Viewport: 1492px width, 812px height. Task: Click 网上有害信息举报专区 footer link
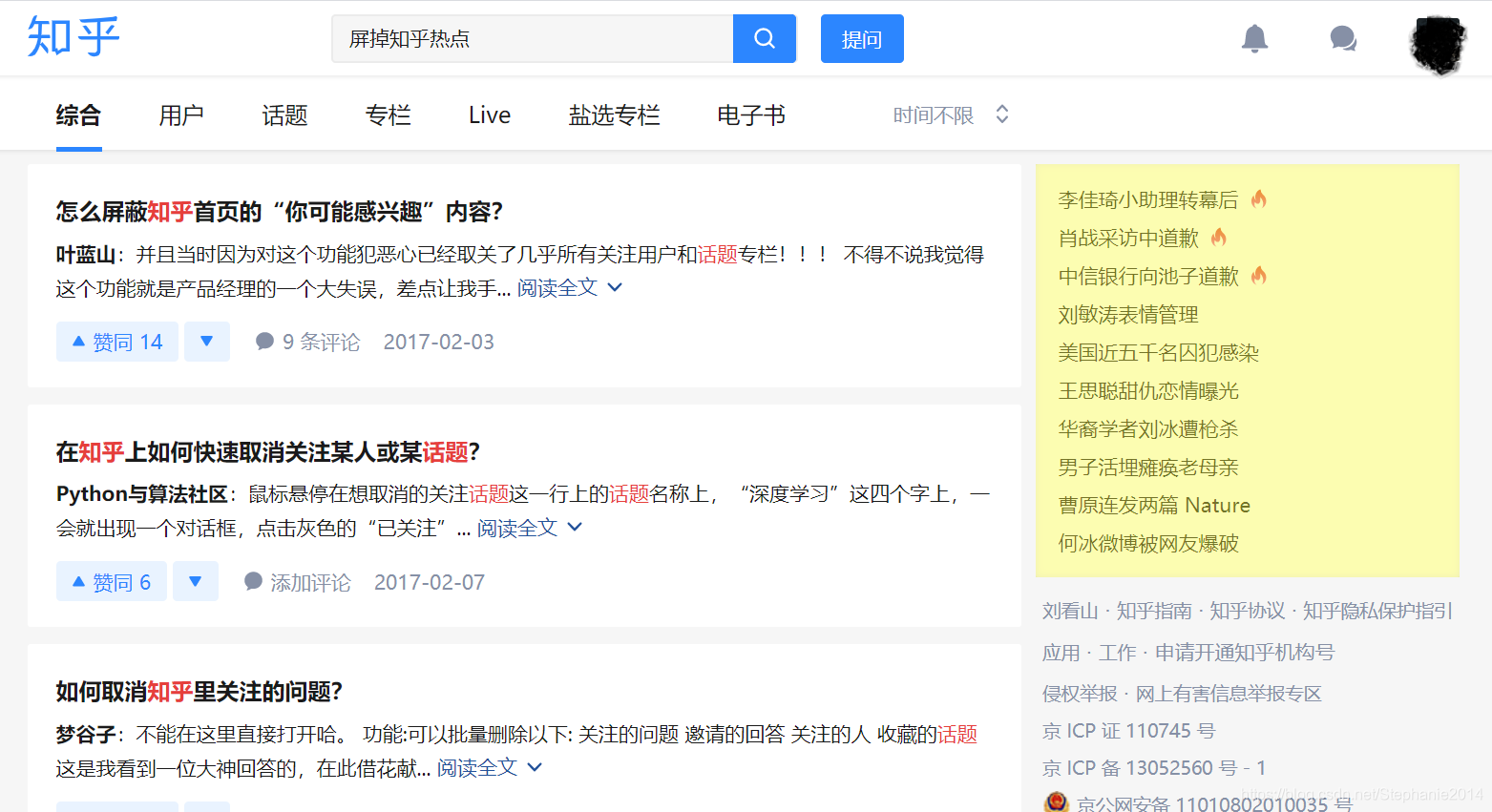tap(1229, 694)
